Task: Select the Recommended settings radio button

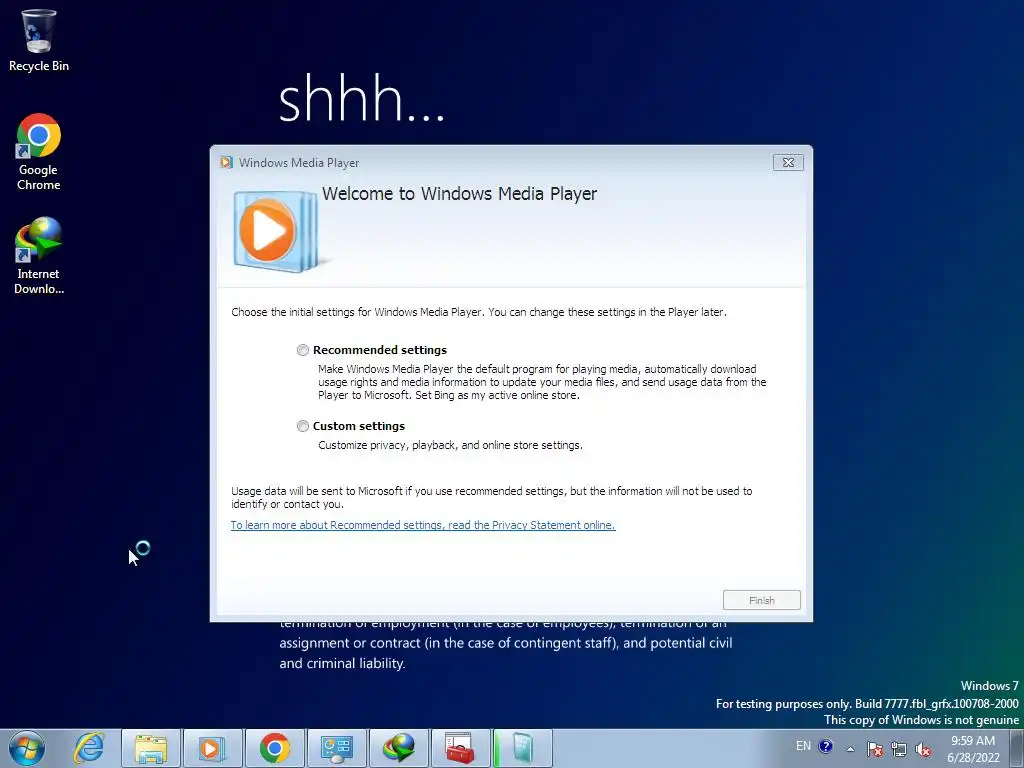Action: pyautogui.click(x=302, y=350)
